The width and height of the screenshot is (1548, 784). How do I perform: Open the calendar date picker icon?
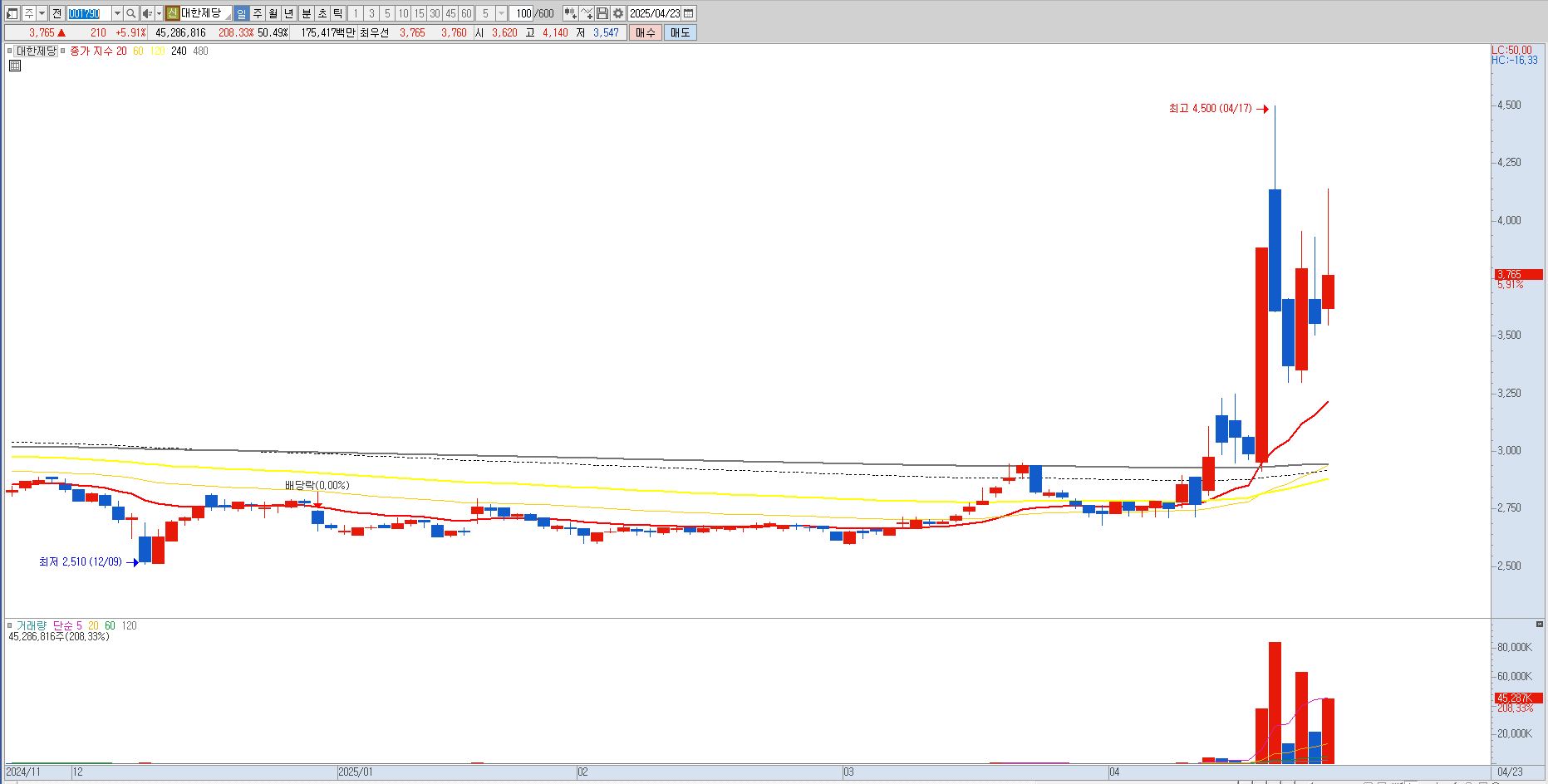coord(689,13)
